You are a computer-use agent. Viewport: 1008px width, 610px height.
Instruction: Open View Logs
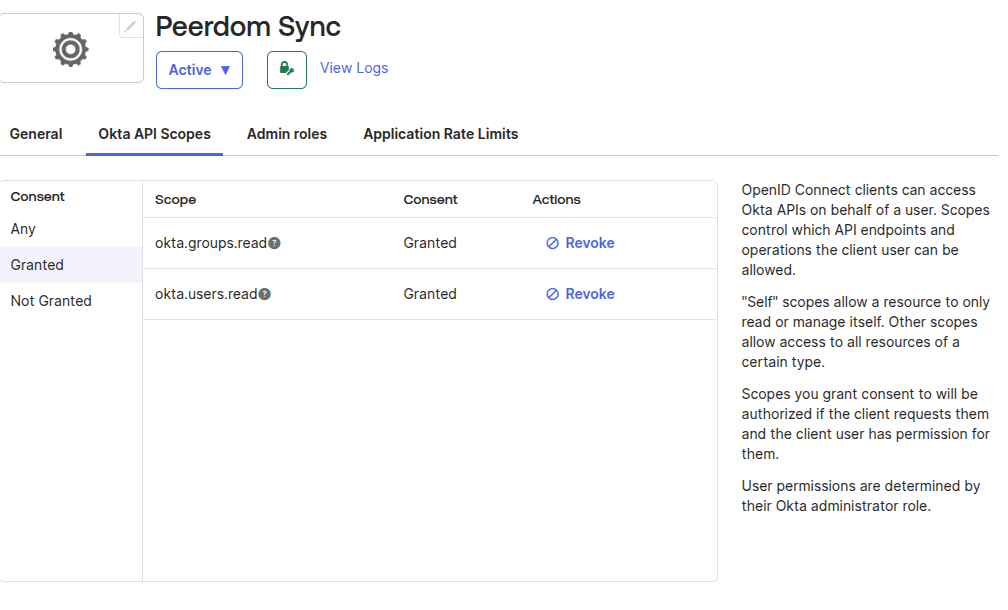pos(354,67)
